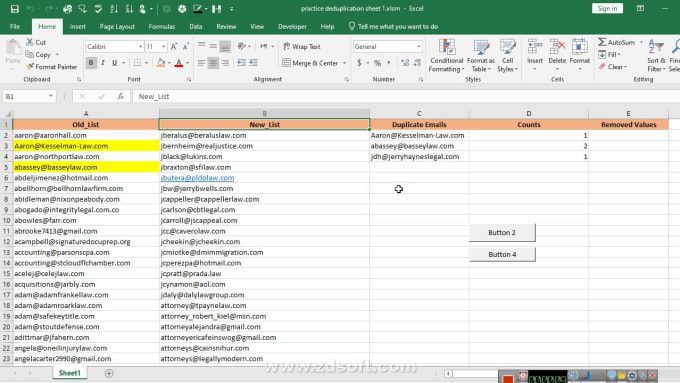The image size is (680, 383).
Task: Expand the Name Box dropdown arrow
Action: click(x=51, y=96)
